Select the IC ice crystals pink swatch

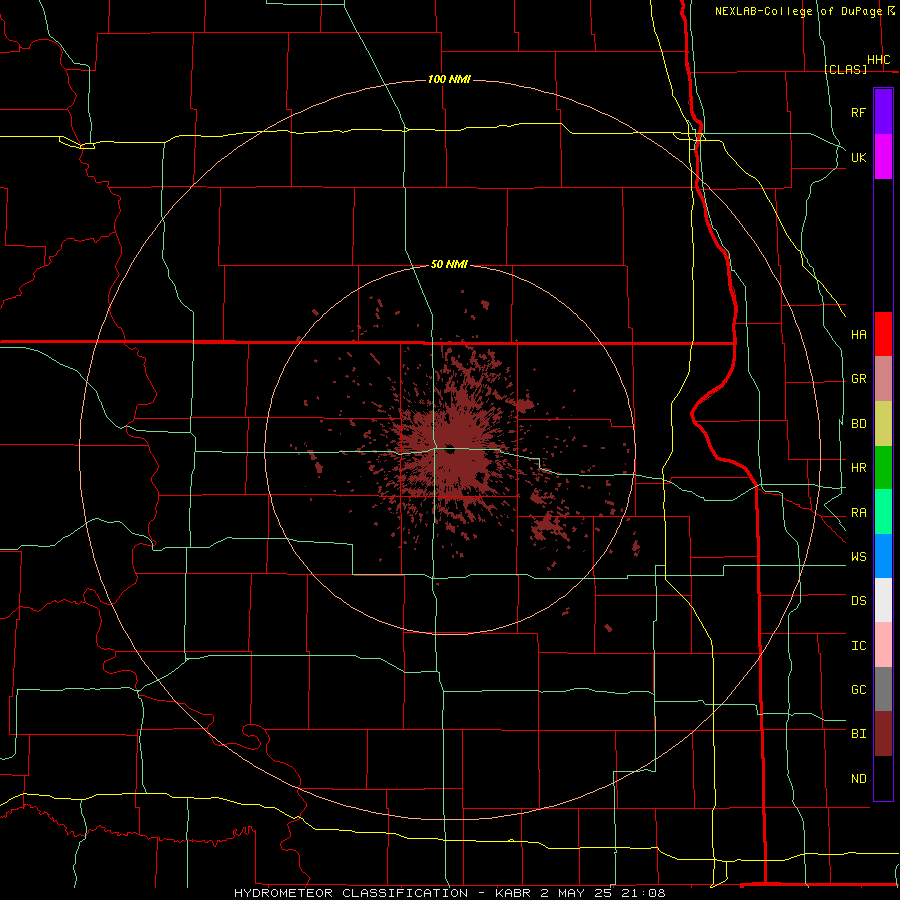click(883, 645)
